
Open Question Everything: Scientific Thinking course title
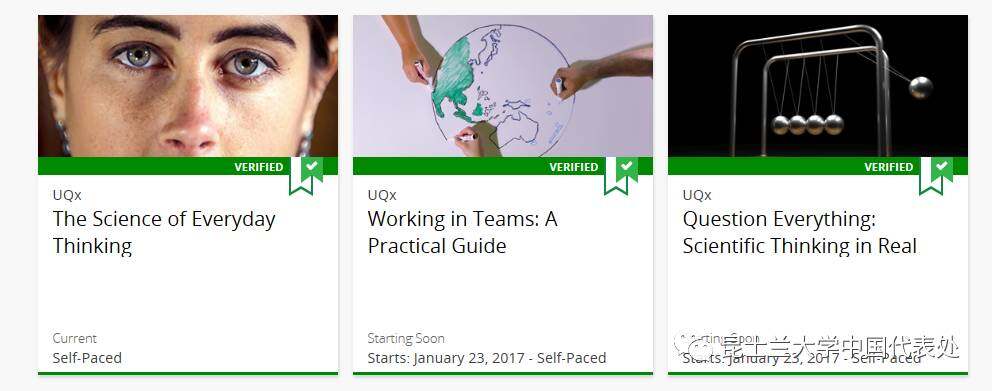tap(800, 232)
